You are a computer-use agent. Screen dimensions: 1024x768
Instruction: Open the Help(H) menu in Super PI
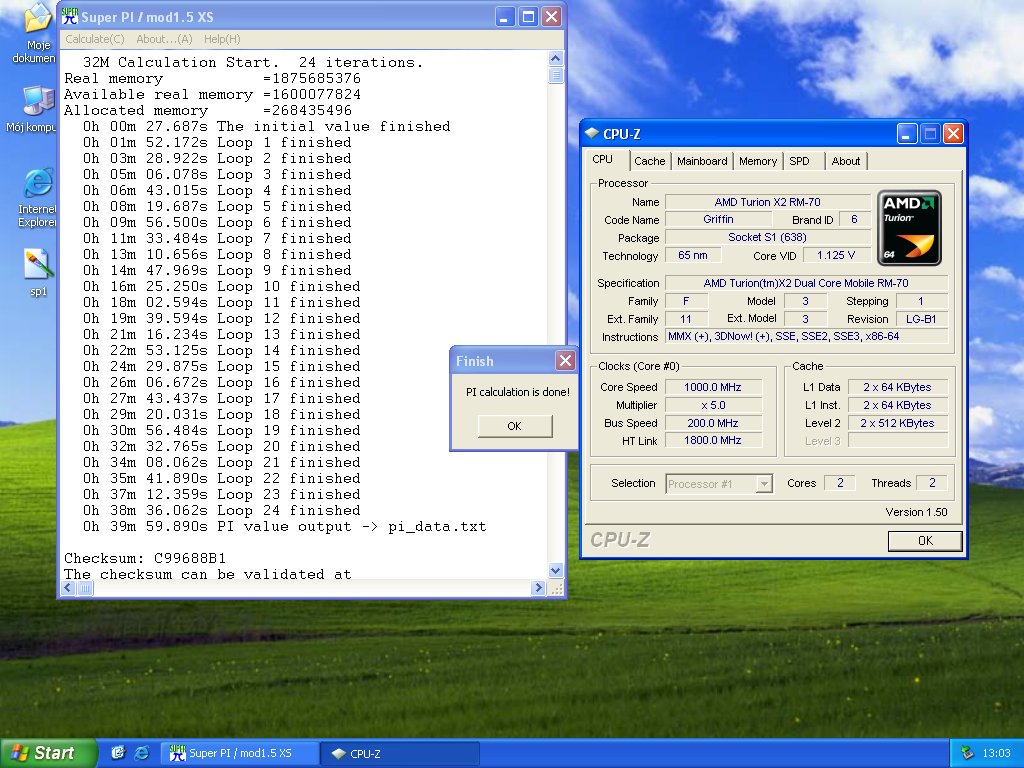(x=222, y=39)
